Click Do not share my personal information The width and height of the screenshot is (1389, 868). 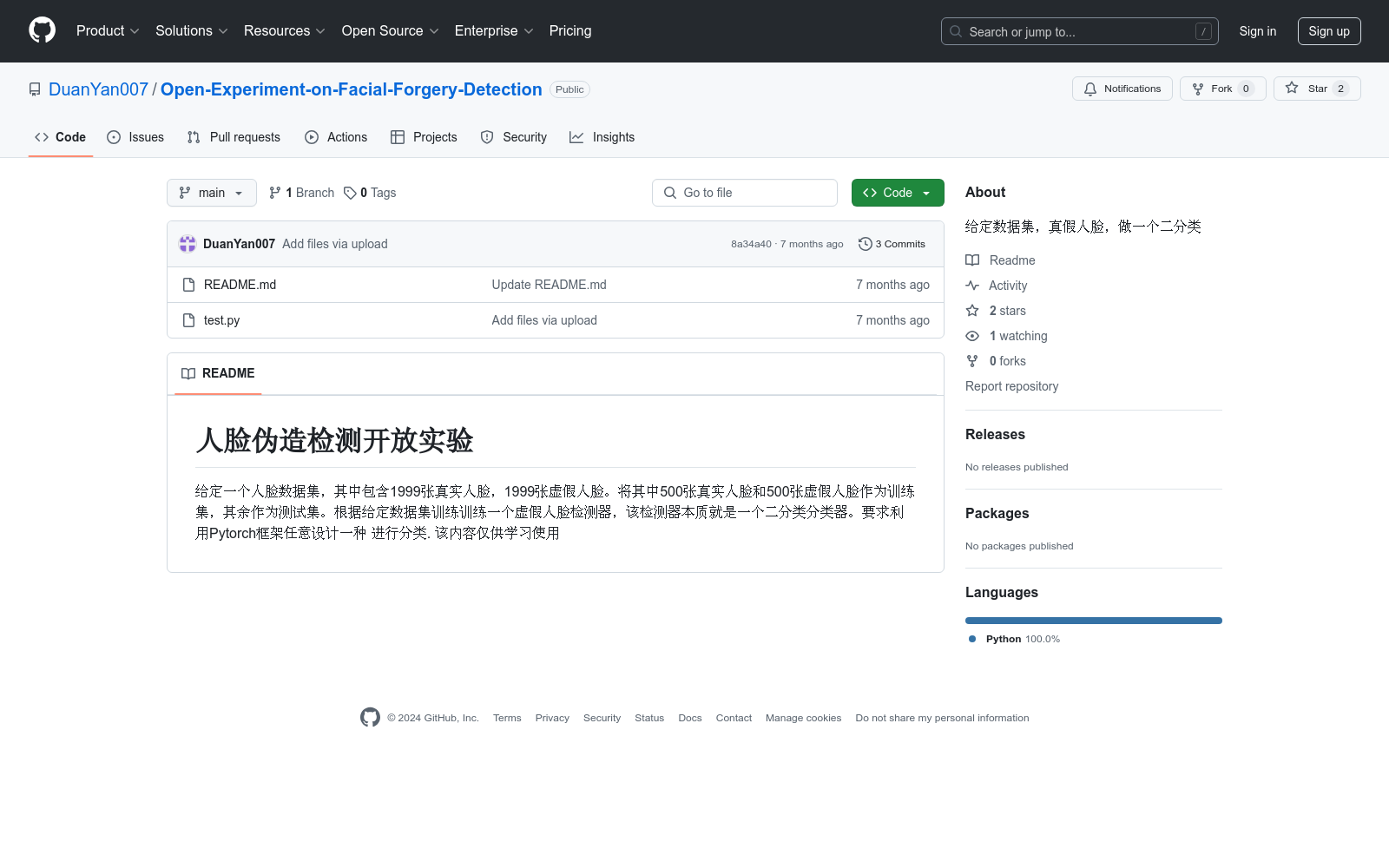[x=942, y=718]
